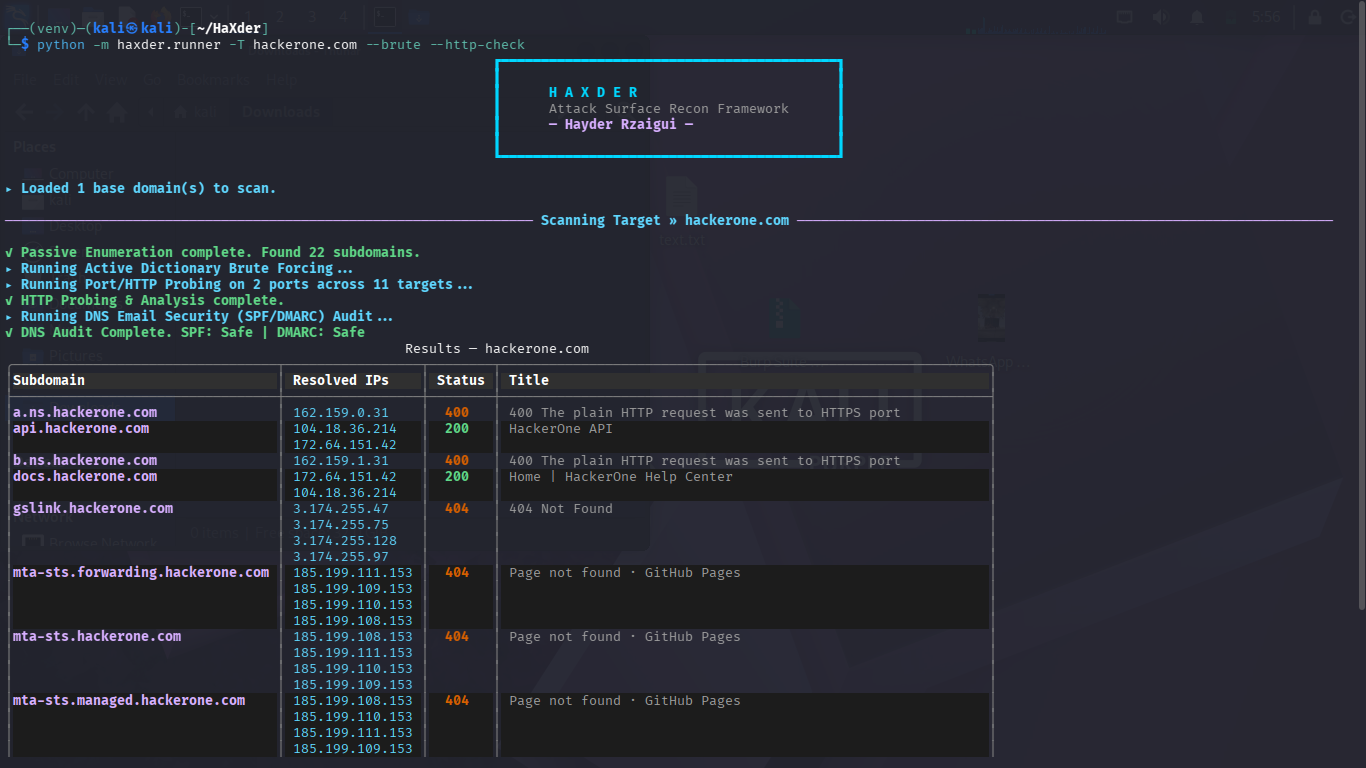Select the gslink.hackerone.com row
The height and width of the screenshot is (768, 1366).
[500, 532]
